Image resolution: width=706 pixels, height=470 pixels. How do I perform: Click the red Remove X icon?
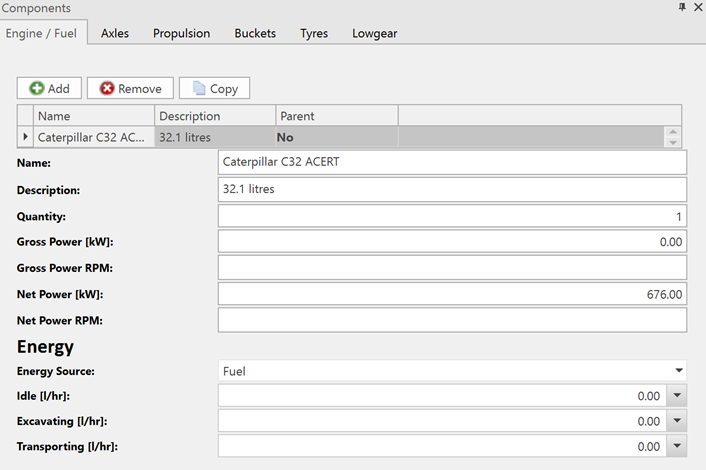107,88
